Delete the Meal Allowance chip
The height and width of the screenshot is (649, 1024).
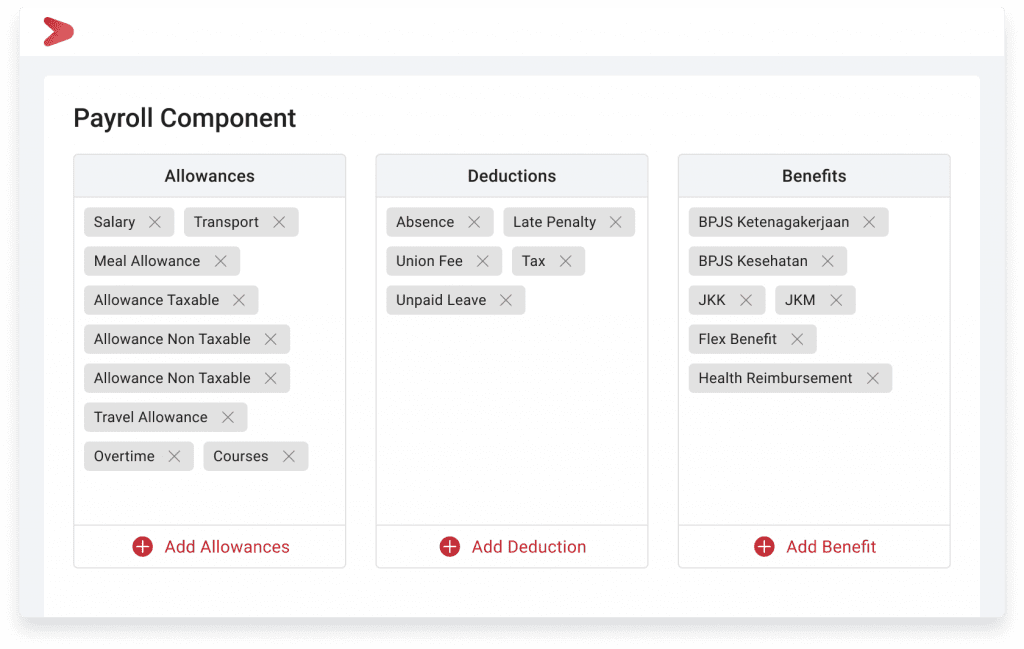[220, 261]
